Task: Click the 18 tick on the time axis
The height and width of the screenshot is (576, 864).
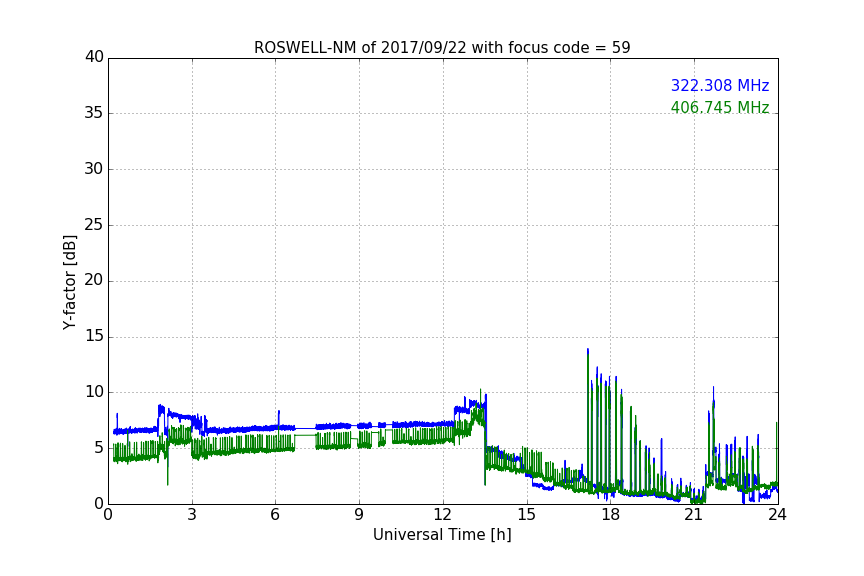Action: (x=611, y=515)
